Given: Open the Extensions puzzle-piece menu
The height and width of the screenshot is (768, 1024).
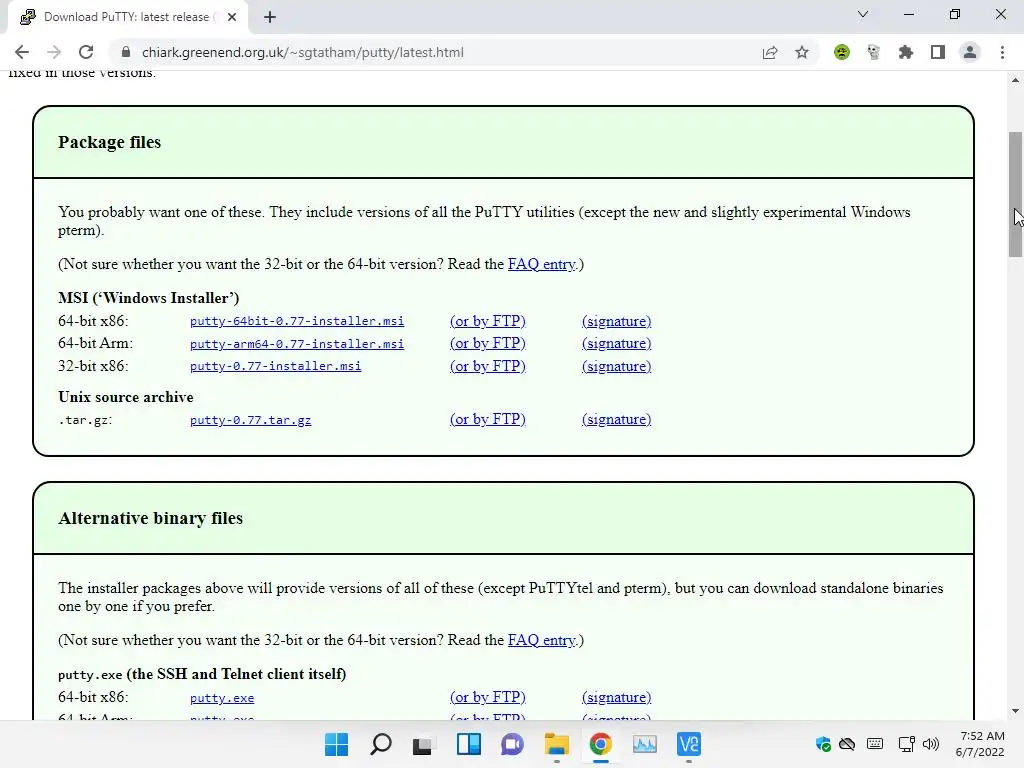Looking at the screenshot, I should (x=906, y=52).
